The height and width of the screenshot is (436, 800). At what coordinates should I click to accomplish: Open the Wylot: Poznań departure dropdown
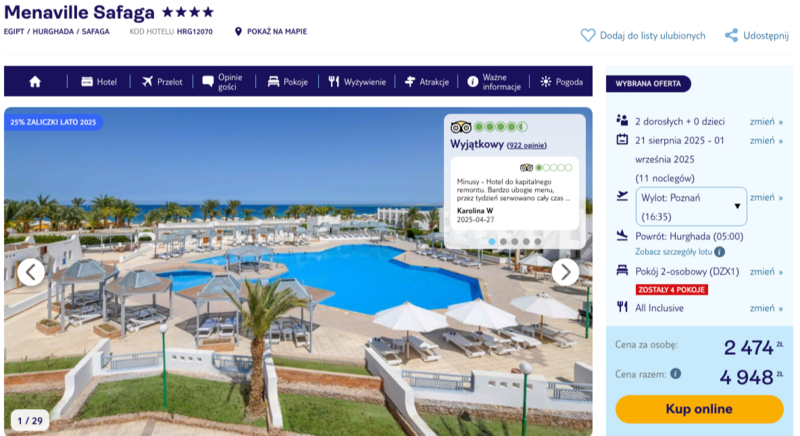(x=691, y=207)
